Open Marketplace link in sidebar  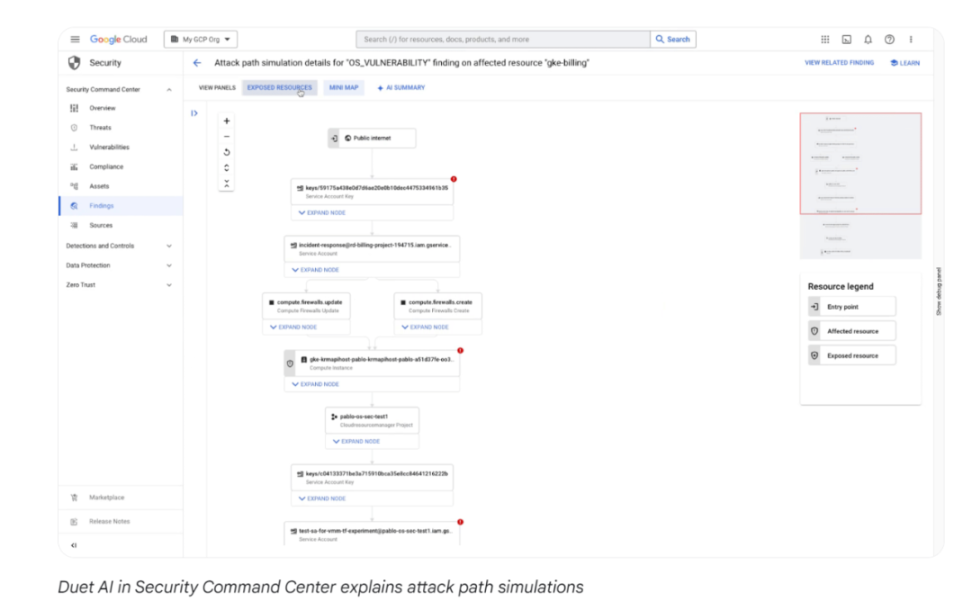[107, 497]
